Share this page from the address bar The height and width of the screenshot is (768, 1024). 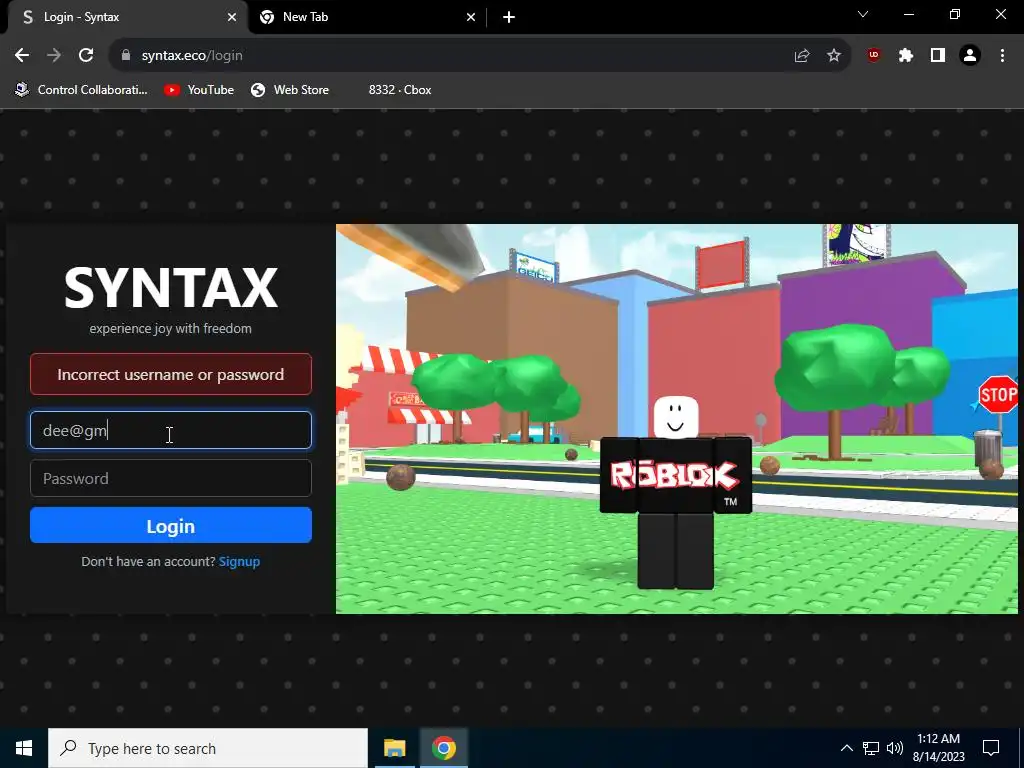(x=802, y=56)
